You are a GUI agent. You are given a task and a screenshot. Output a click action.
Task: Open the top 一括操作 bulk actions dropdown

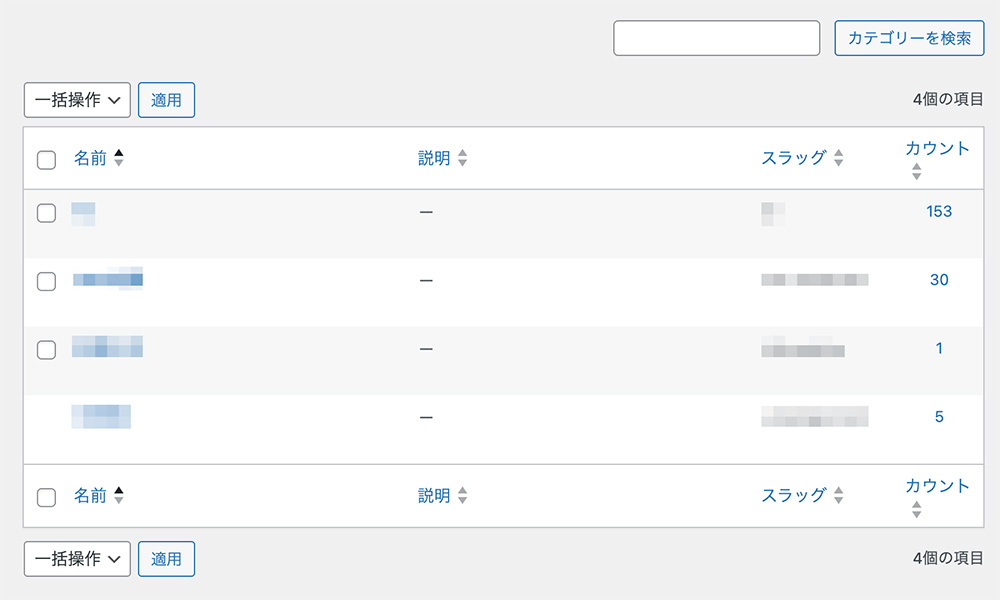tap(77, 100)
